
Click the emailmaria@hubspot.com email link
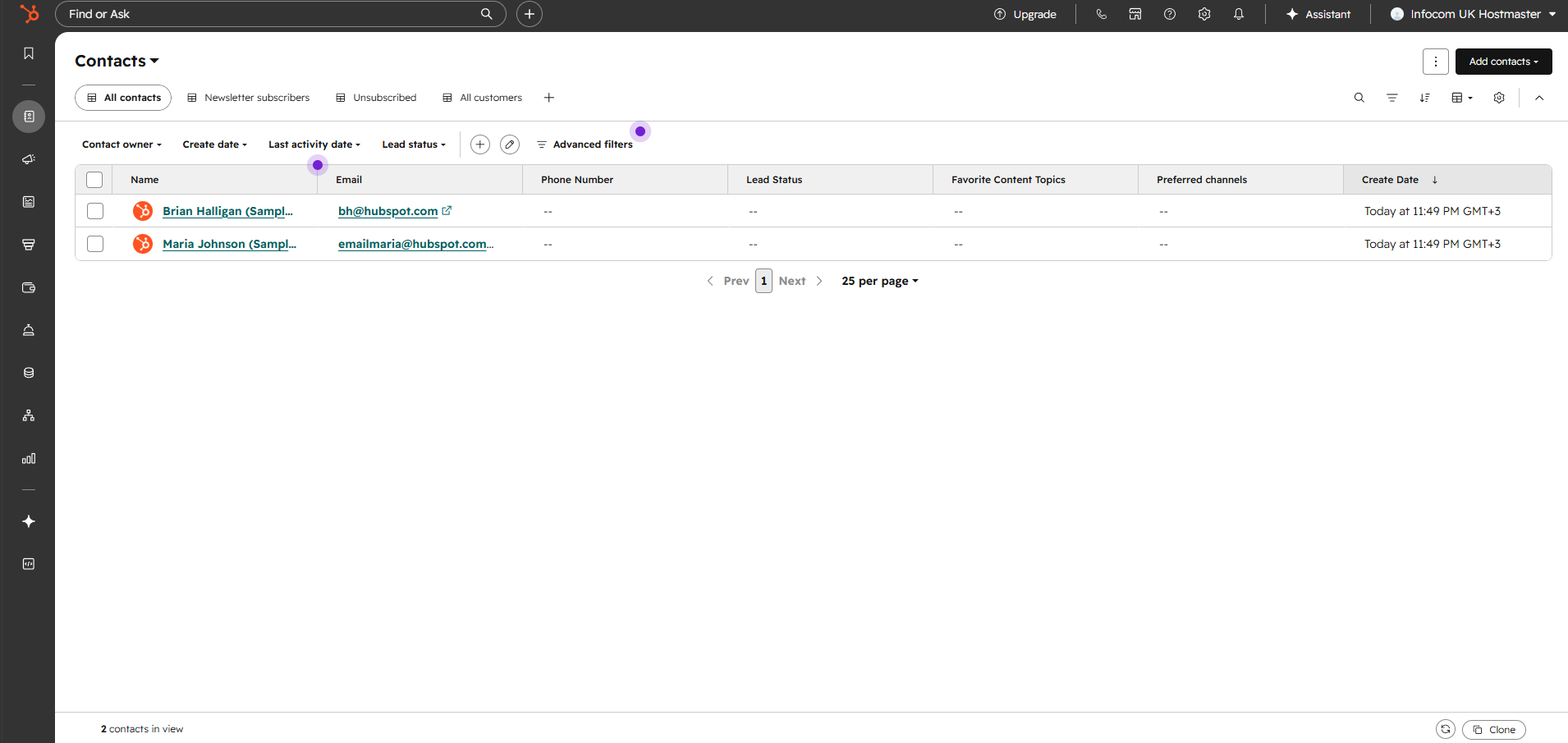pyautogui.click(x=415, y=244)
